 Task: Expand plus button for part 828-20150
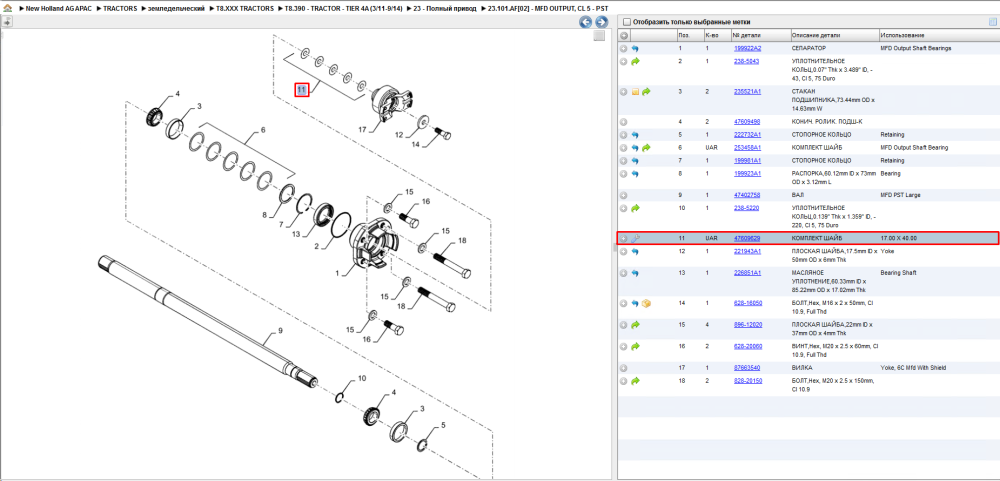click(624, 381)
